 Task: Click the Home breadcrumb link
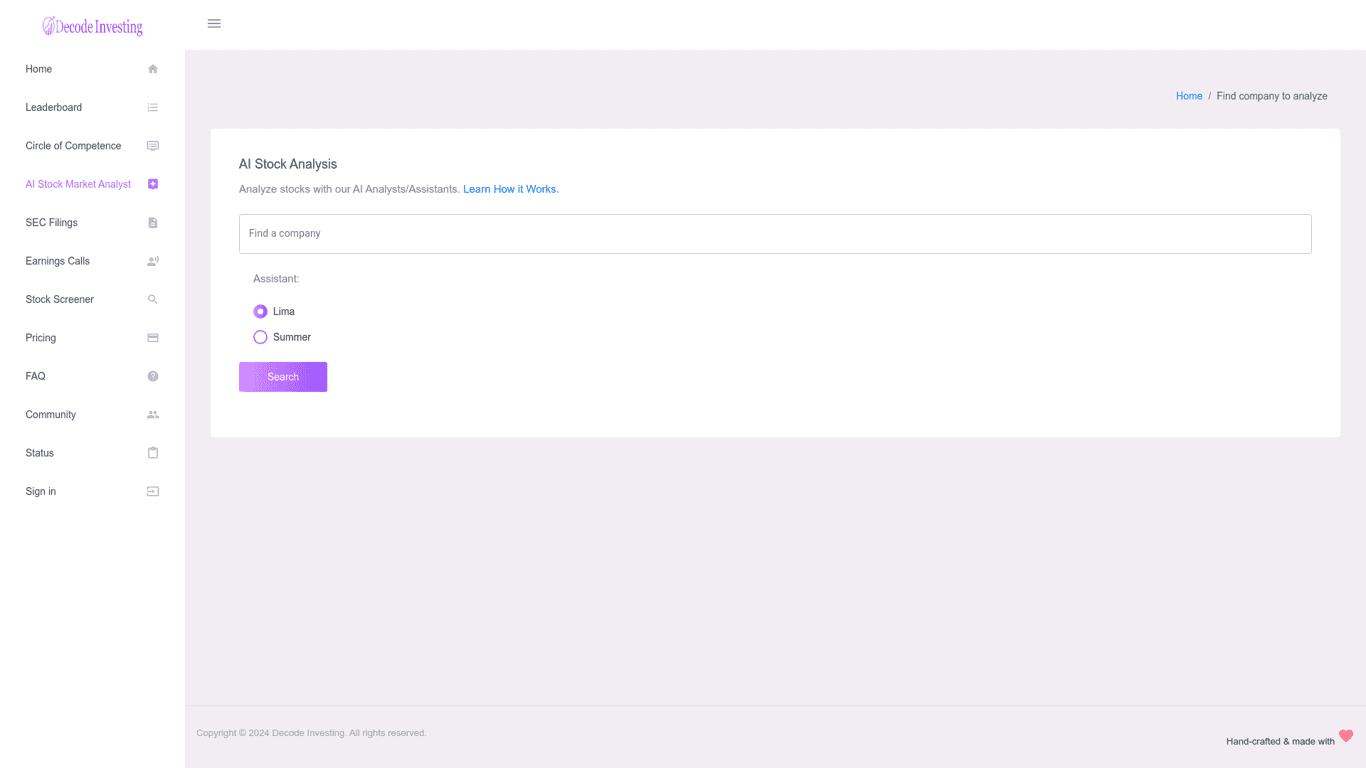(x=1189, y=96)
